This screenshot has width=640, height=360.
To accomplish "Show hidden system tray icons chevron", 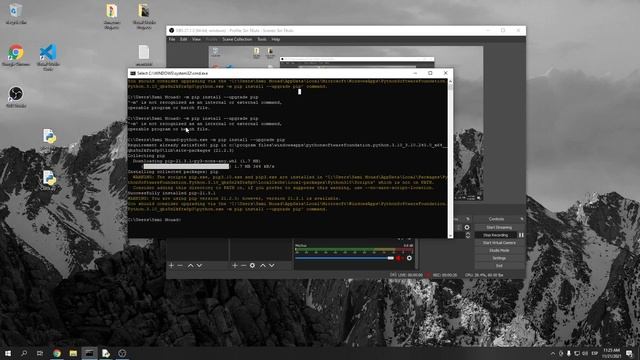I will (553, 353).
